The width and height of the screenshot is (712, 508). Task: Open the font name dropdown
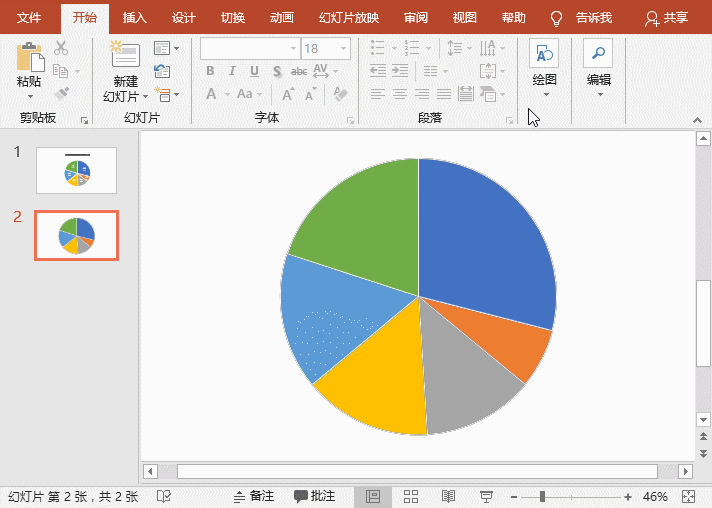pyautogui.click(x=293, y=48)
